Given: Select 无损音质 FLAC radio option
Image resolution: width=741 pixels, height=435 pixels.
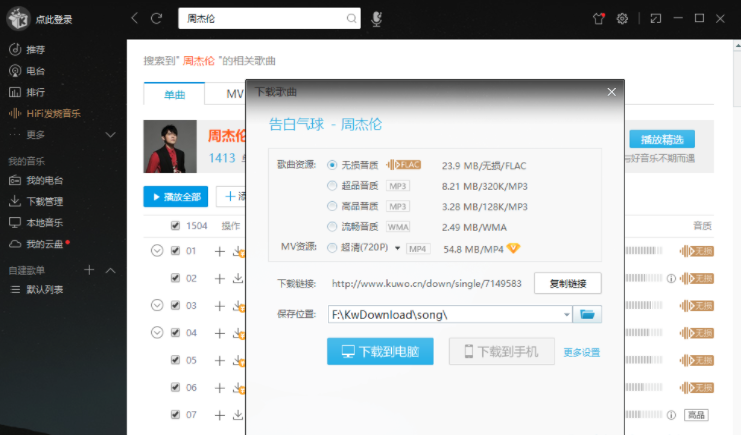Looking at the screenshot, I should (332, 165).
